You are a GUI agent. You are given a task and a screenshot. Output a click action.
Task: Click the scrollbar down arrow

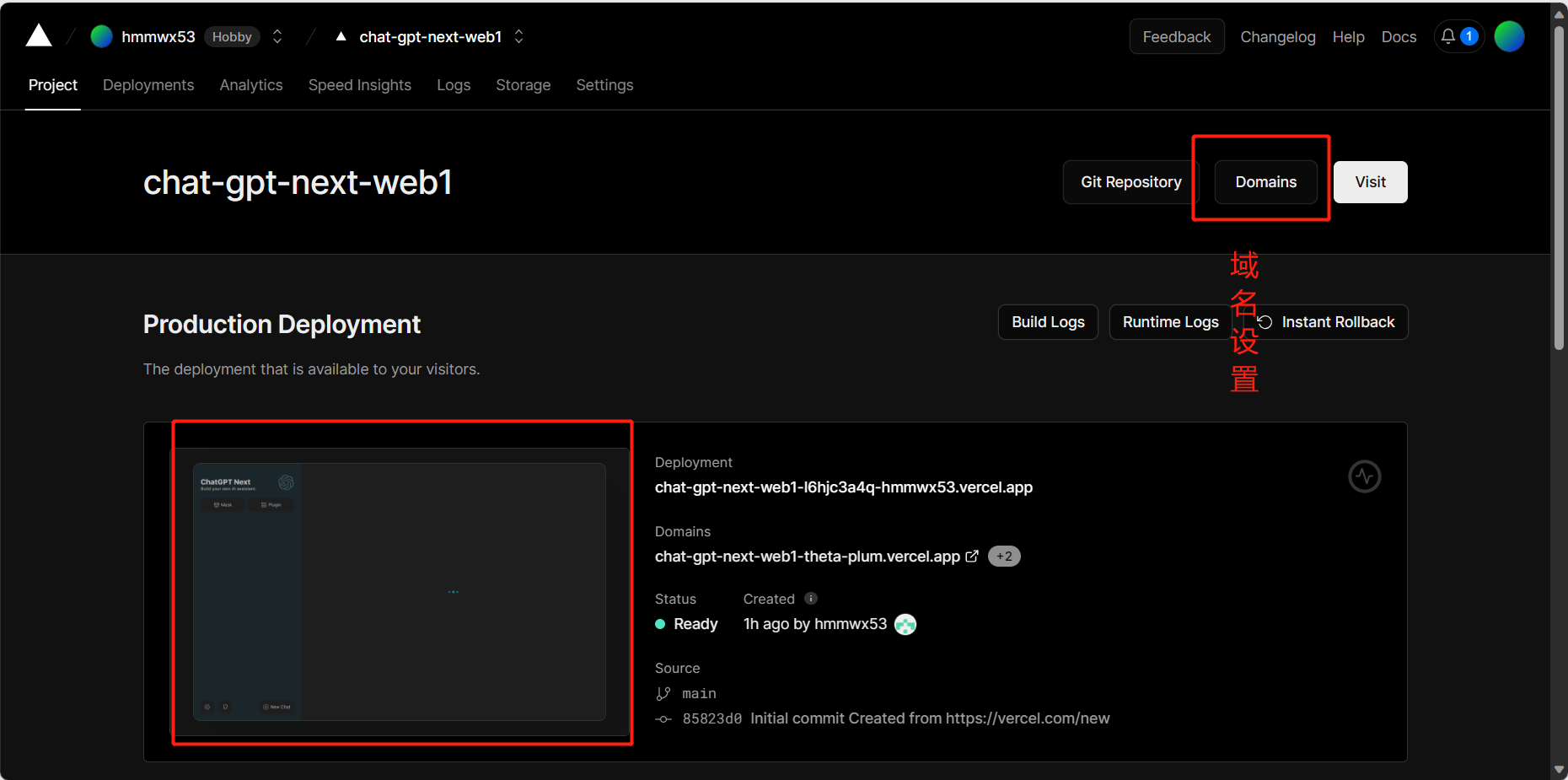click(1559, 770)
